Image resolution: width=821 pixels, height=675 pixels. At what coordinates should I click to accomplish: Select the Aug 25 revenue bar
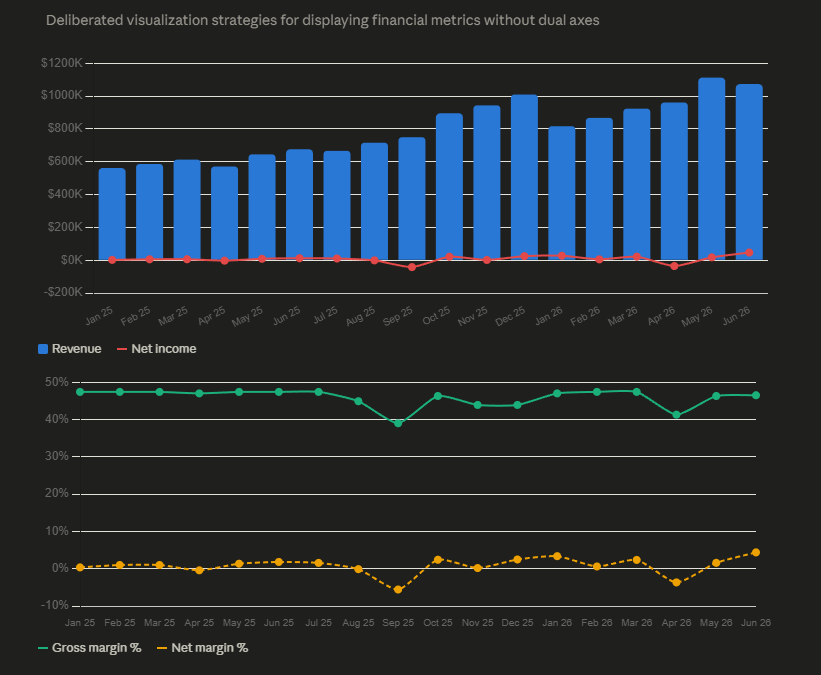pos(374,202)
